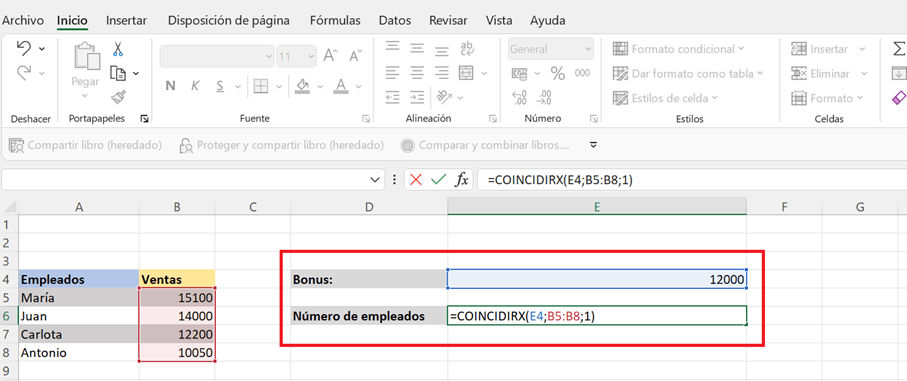Open the General number format dropdown
The height and width of the screenshot is (381, 907).
tap(551, 49)
